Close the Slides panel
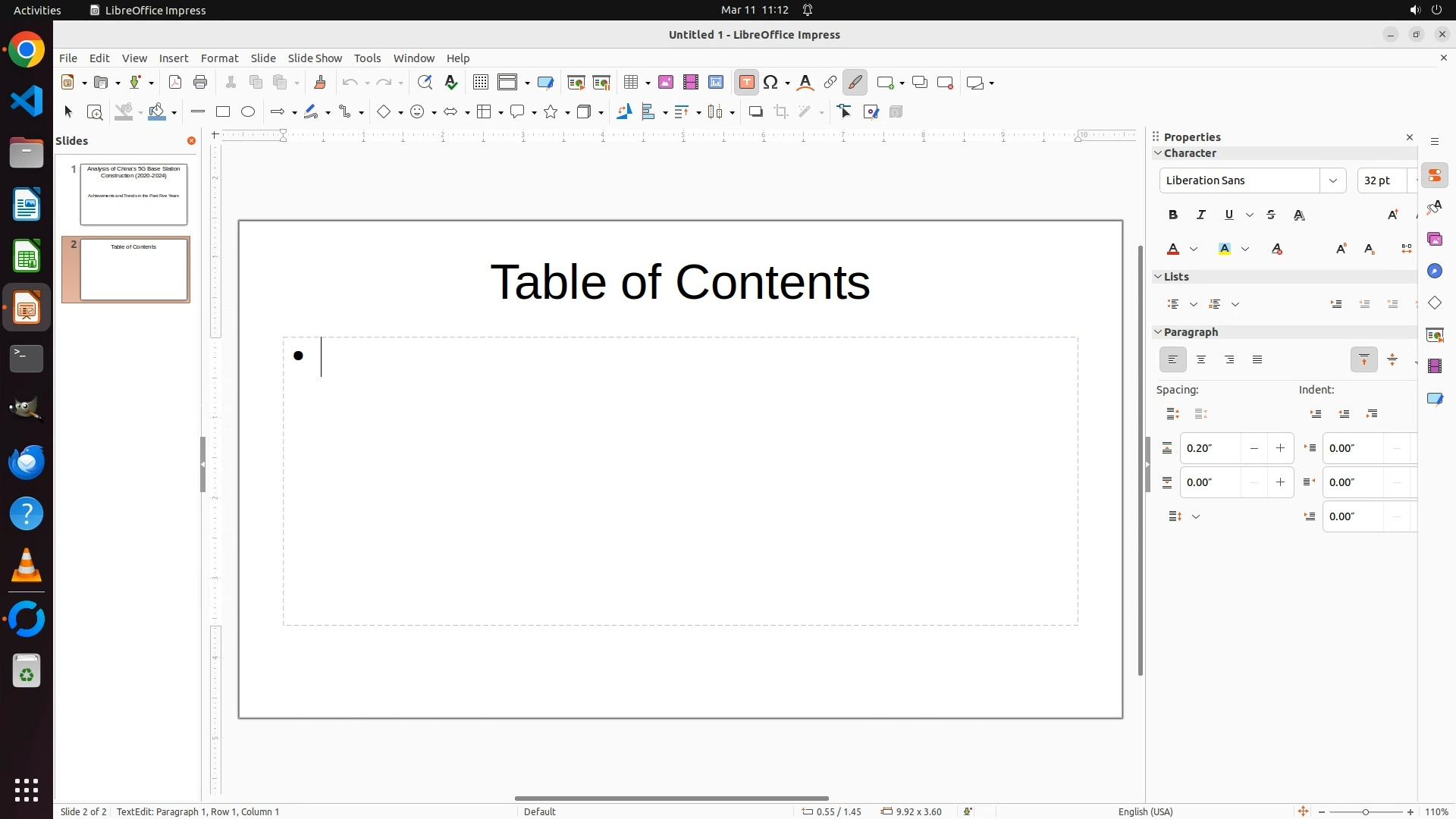The width and height of the screenshot is (1456, 819). click(x=191, y=141)
